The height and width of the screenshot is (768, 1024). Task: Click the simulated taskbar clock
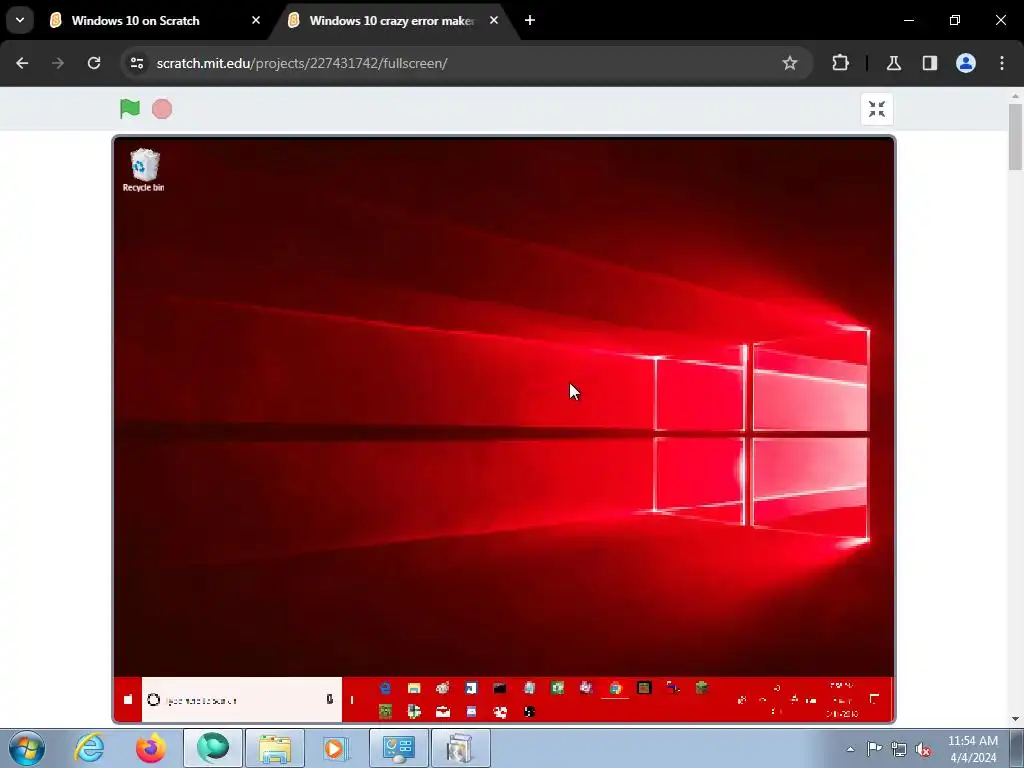coord(842,699)
